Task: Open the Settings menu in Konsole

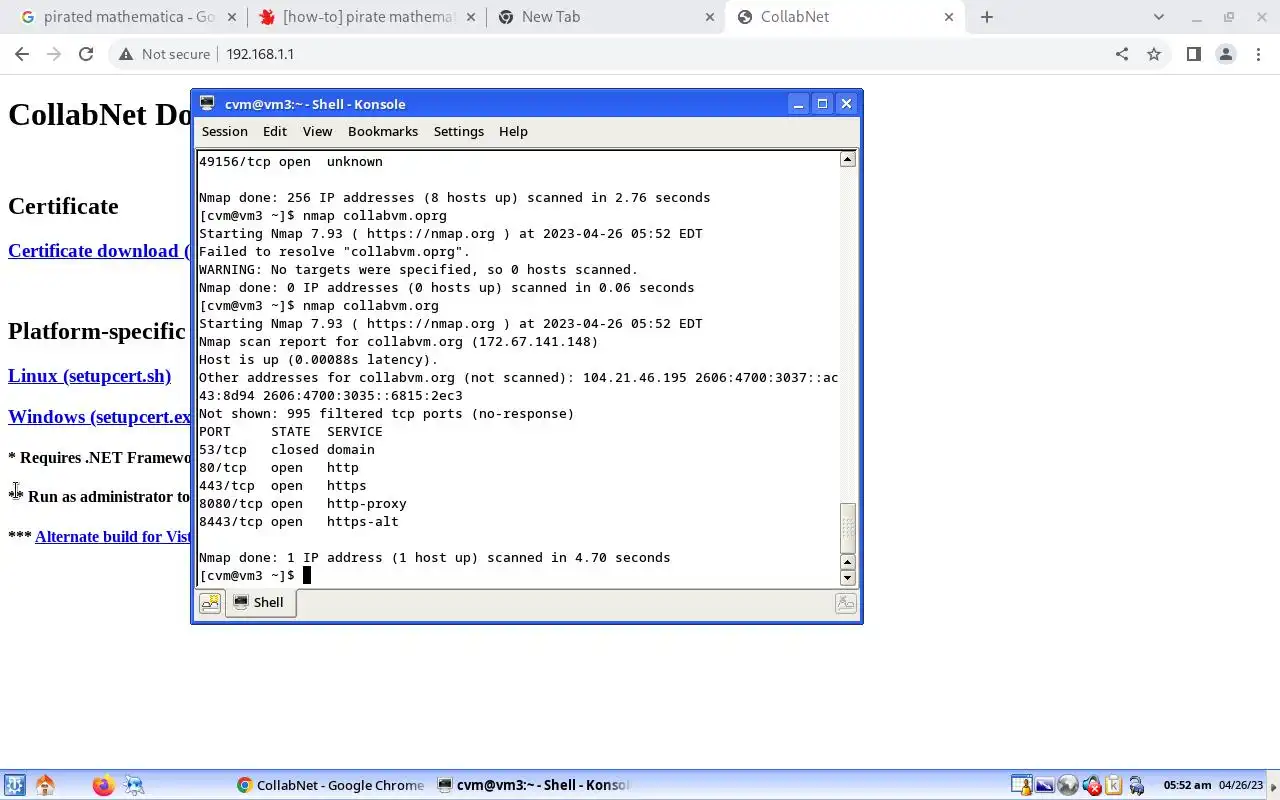Action: (x=459, y=131)
